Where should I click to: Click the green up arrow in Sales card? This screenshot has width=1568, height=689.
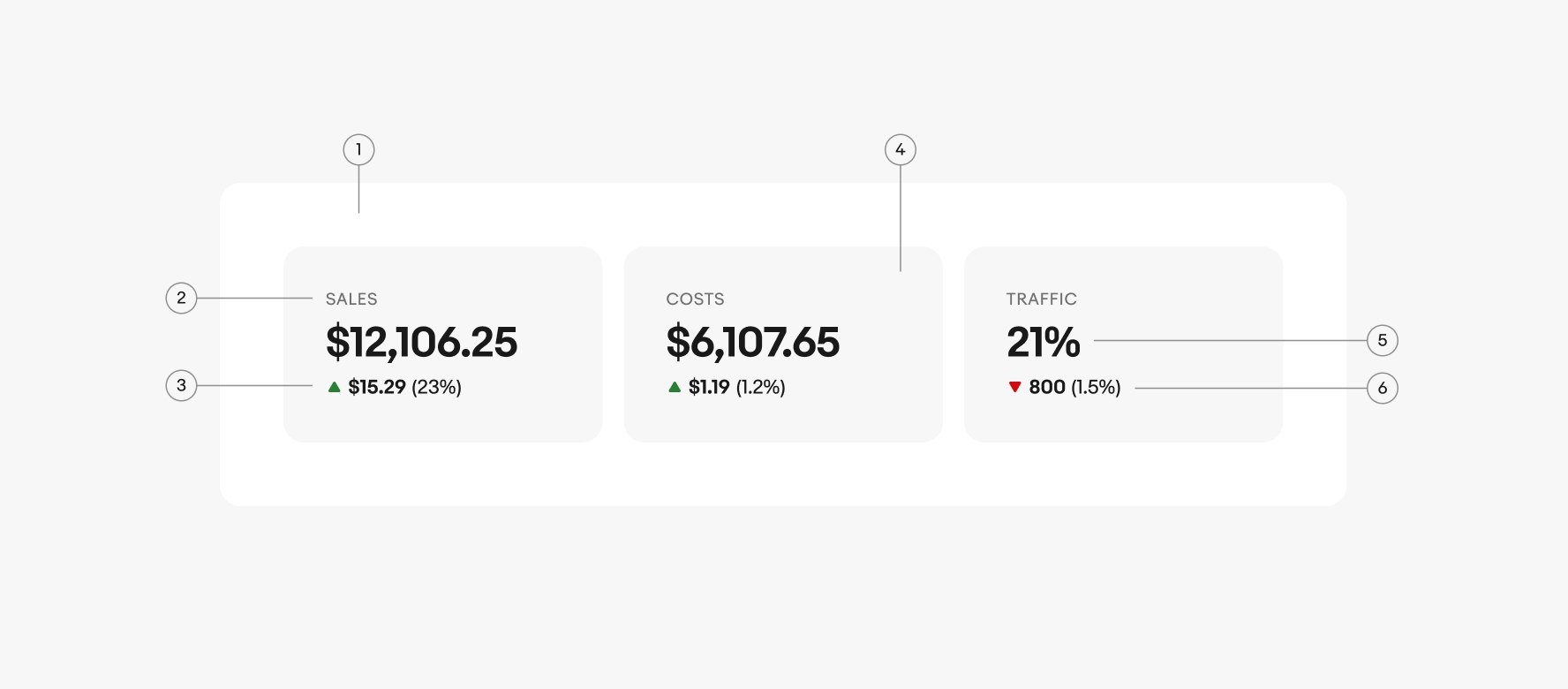coord(334,387)
